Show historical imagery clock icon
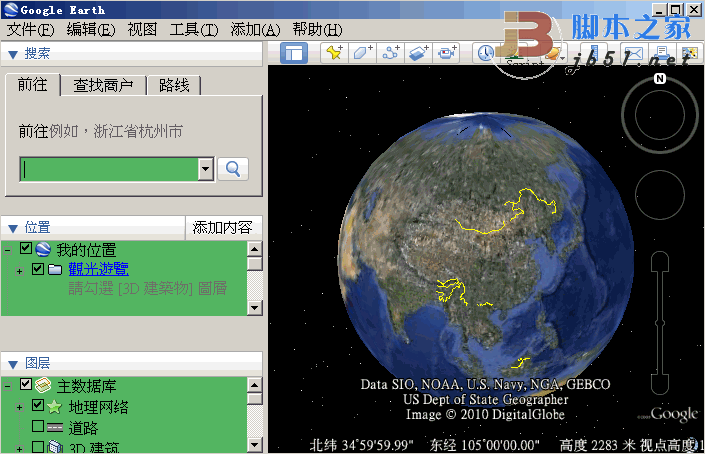 (485, 53)
